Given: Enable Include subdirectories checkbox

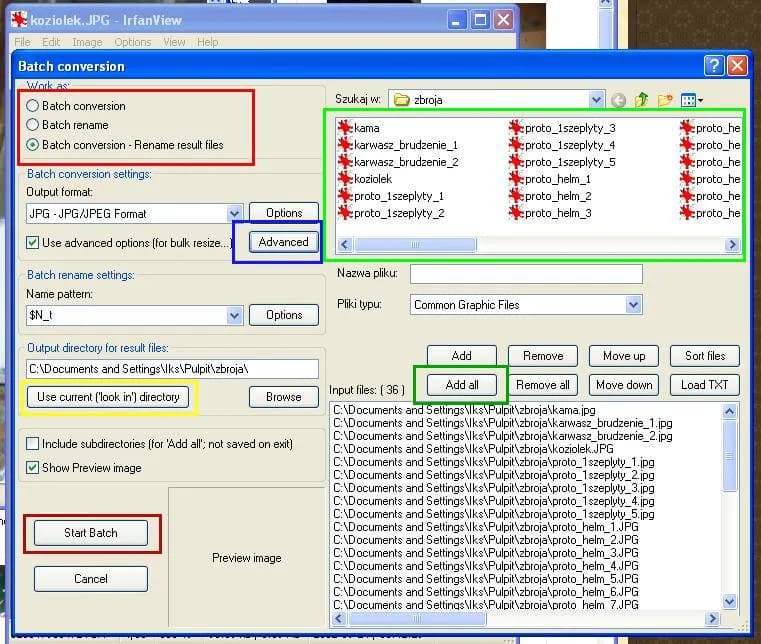Looking at the screenshot, I should (33, 444).
